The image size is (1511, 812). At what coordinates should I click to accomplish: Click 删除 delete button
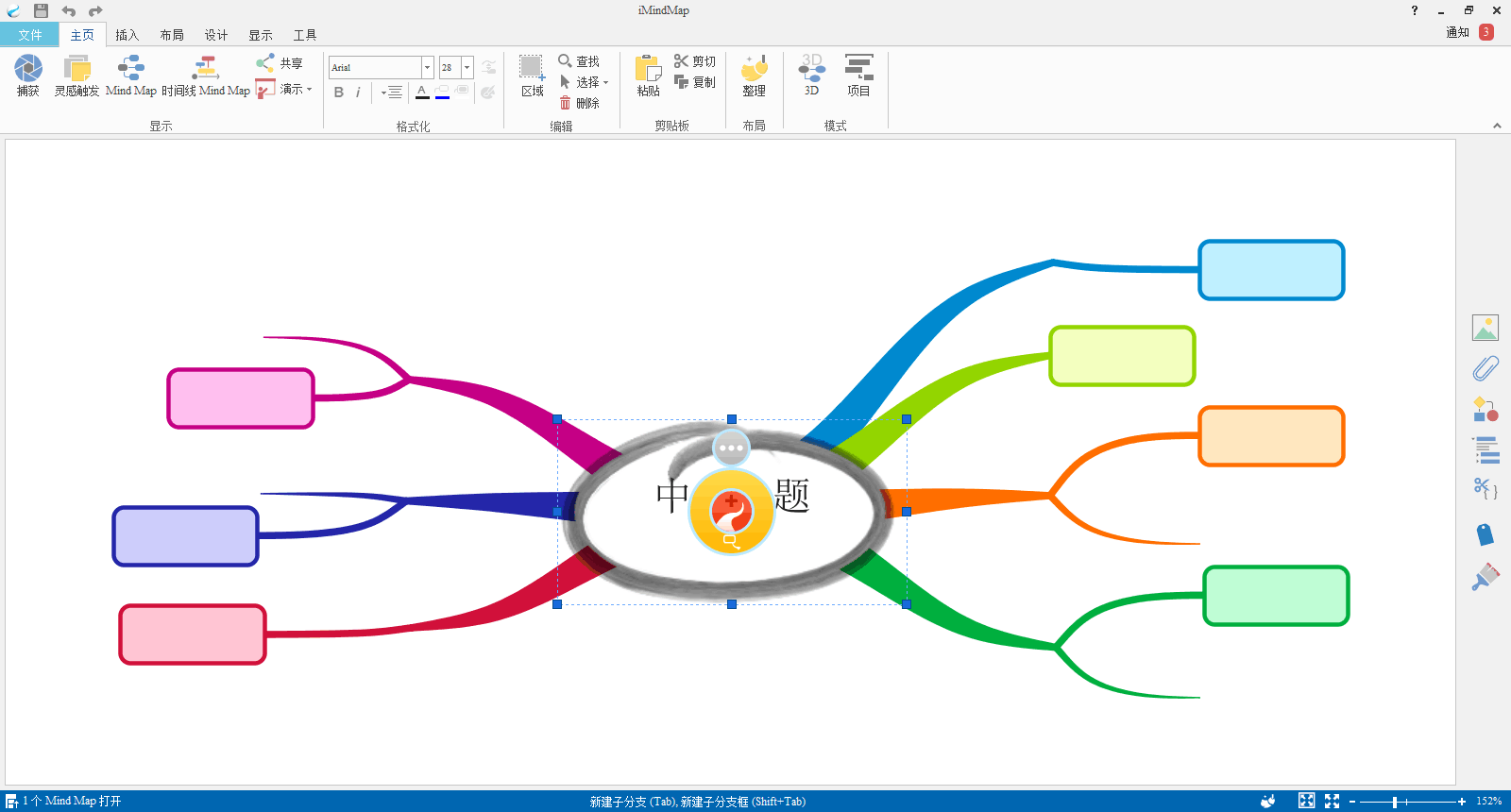pos(579,103)
